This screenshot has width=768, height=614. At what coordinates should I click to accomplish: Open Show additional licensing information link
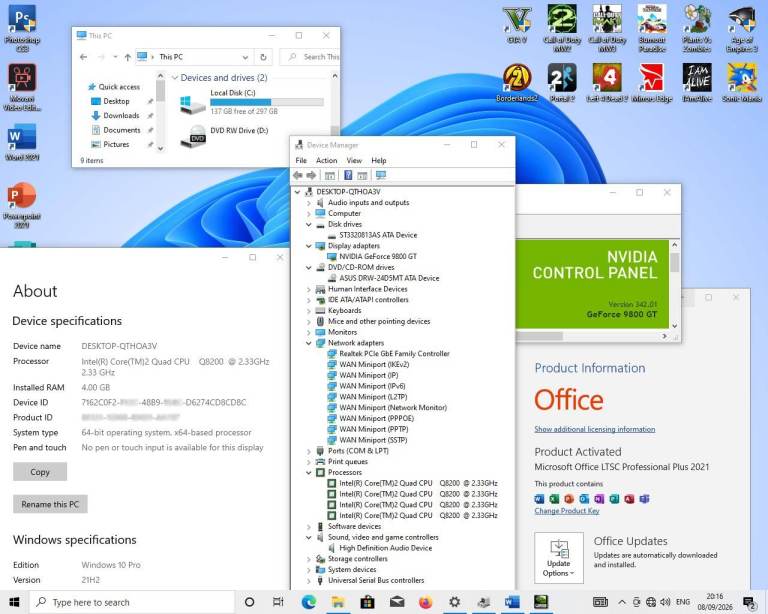point(595,429)
